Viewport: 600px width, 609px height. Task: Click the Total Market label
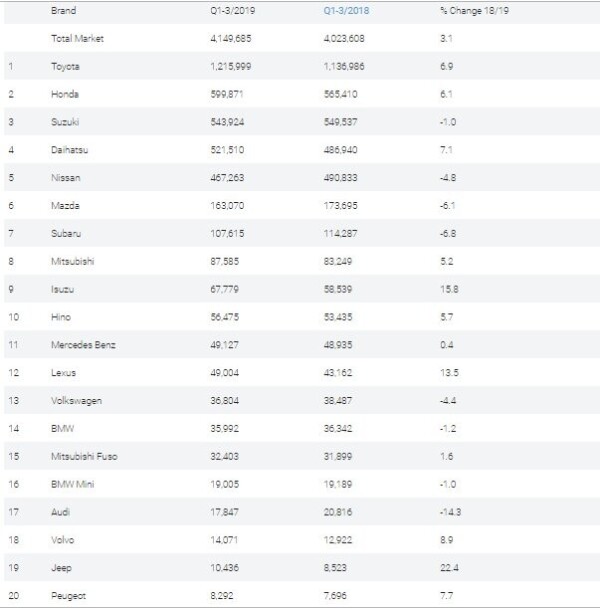coord(77,38)
